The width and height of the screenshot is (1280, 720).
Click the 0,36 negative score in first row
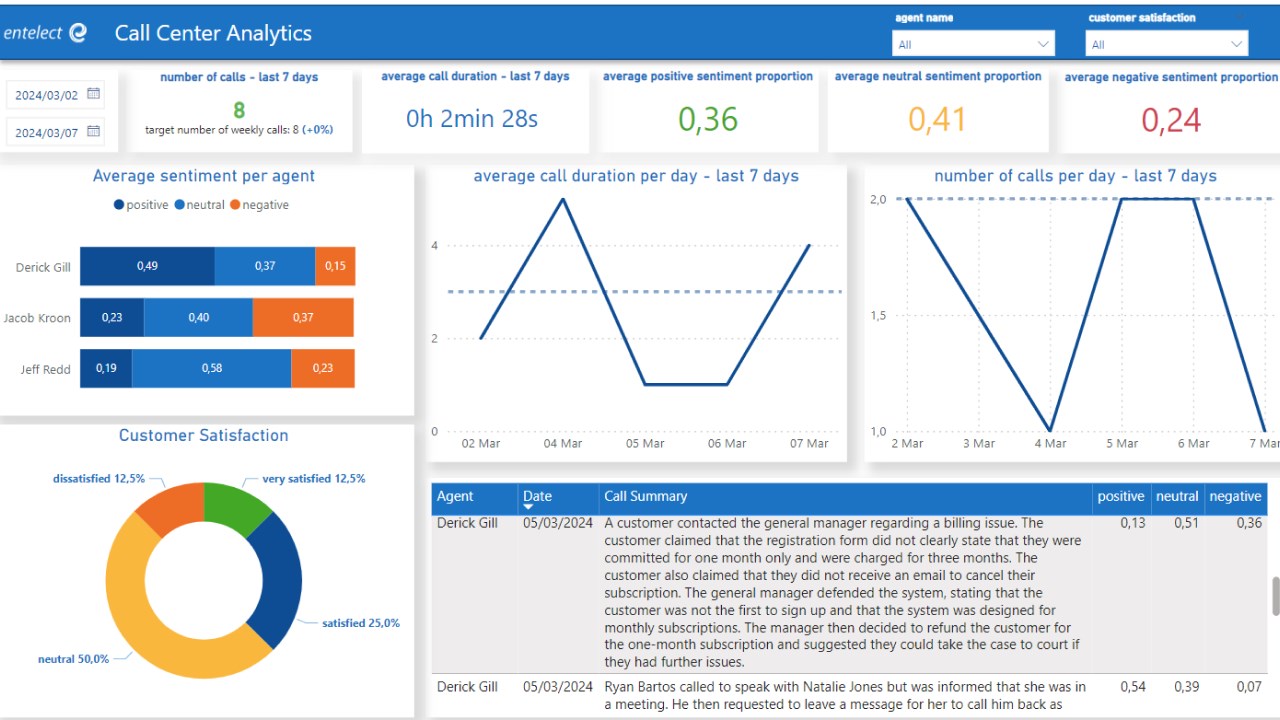point(1249,523)
